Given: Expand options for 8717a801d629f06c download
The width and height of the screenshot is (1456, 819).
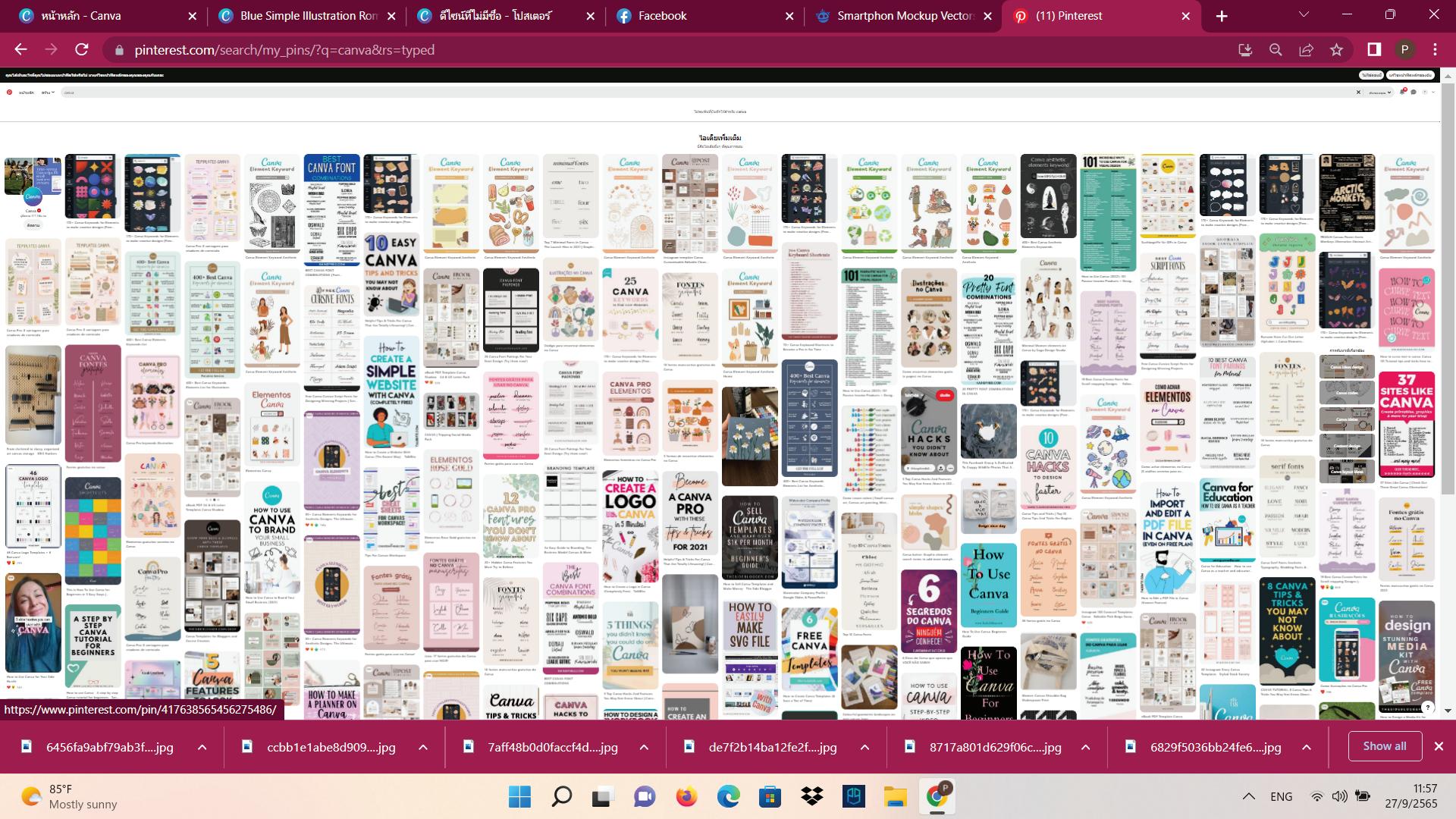Looking at the screenshot, I should (x=1086, y=747).
